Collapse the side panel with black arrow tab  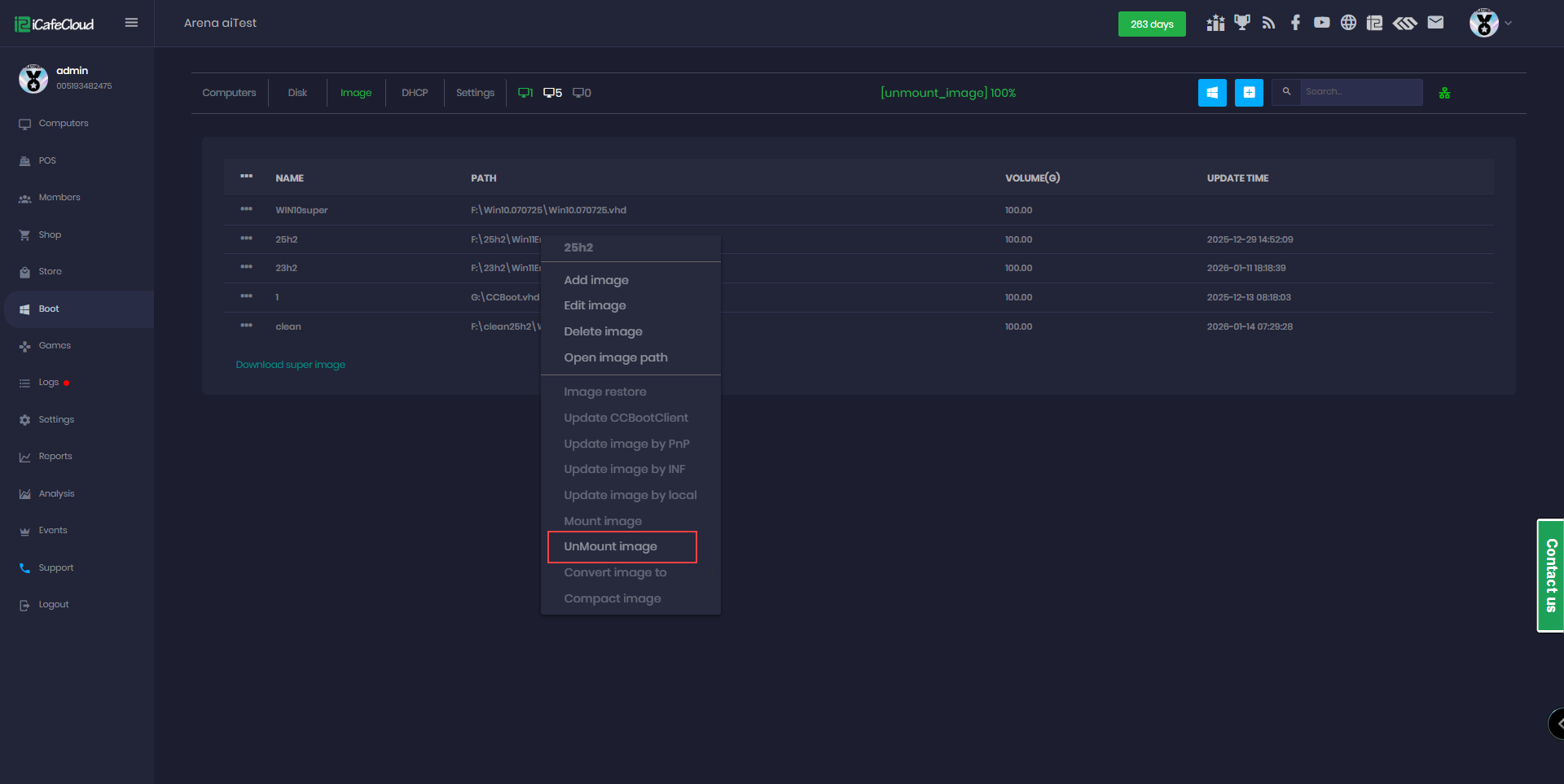(x=1557, y=723)
